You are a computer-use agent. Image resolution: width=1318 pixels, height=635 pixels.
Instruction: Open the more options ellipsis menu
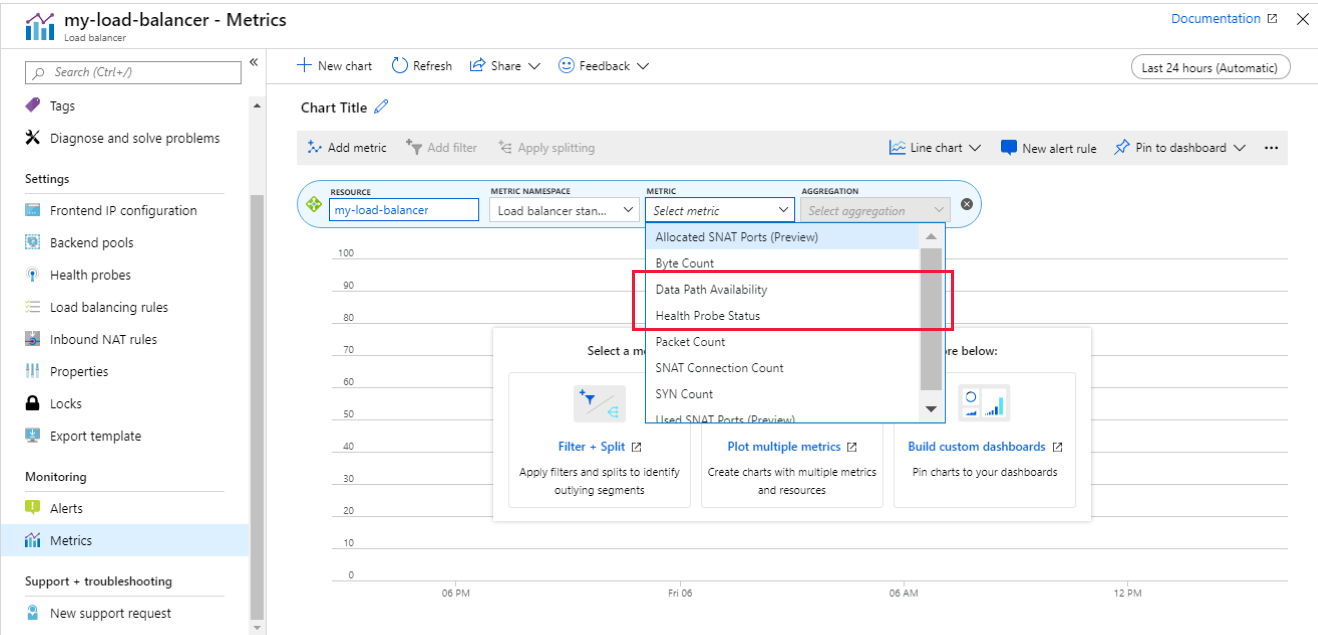pos(1271,147)
